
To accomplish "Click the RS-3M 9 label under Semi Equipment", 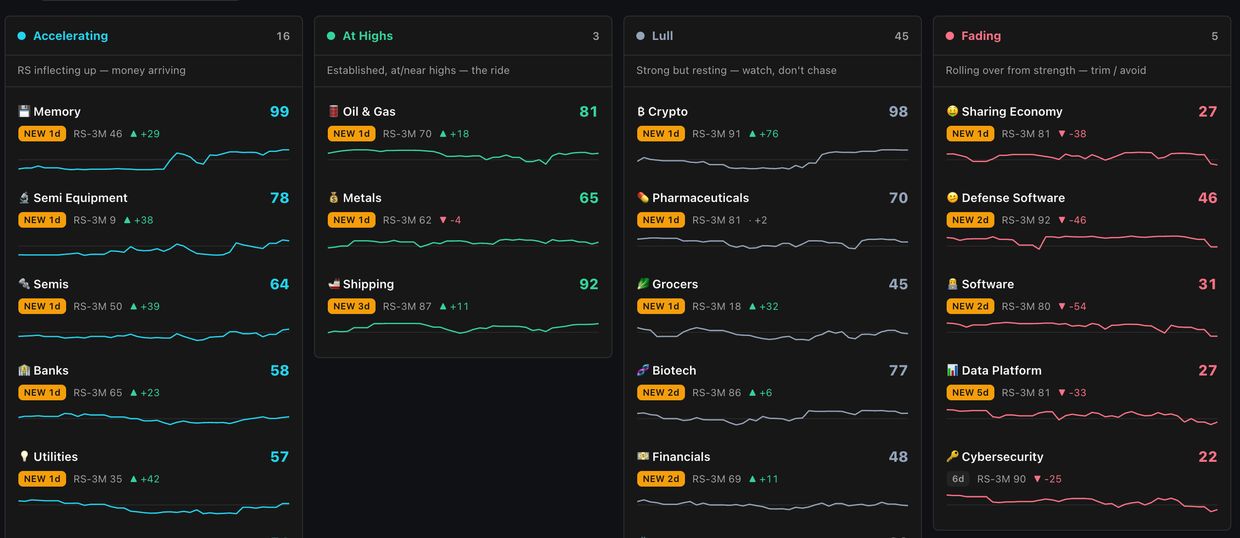I will click(x=94, y=220).
